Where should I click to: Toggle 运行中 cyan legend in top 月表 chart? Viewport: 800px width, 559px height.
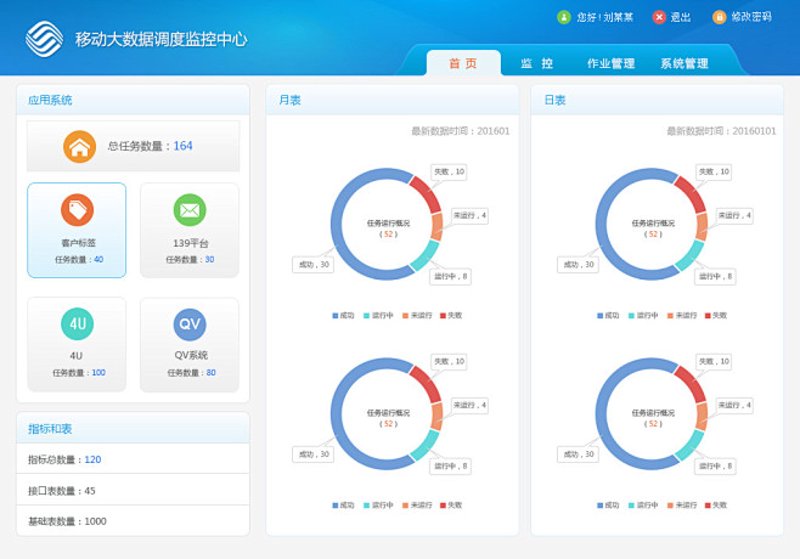[x=378, y=316]
